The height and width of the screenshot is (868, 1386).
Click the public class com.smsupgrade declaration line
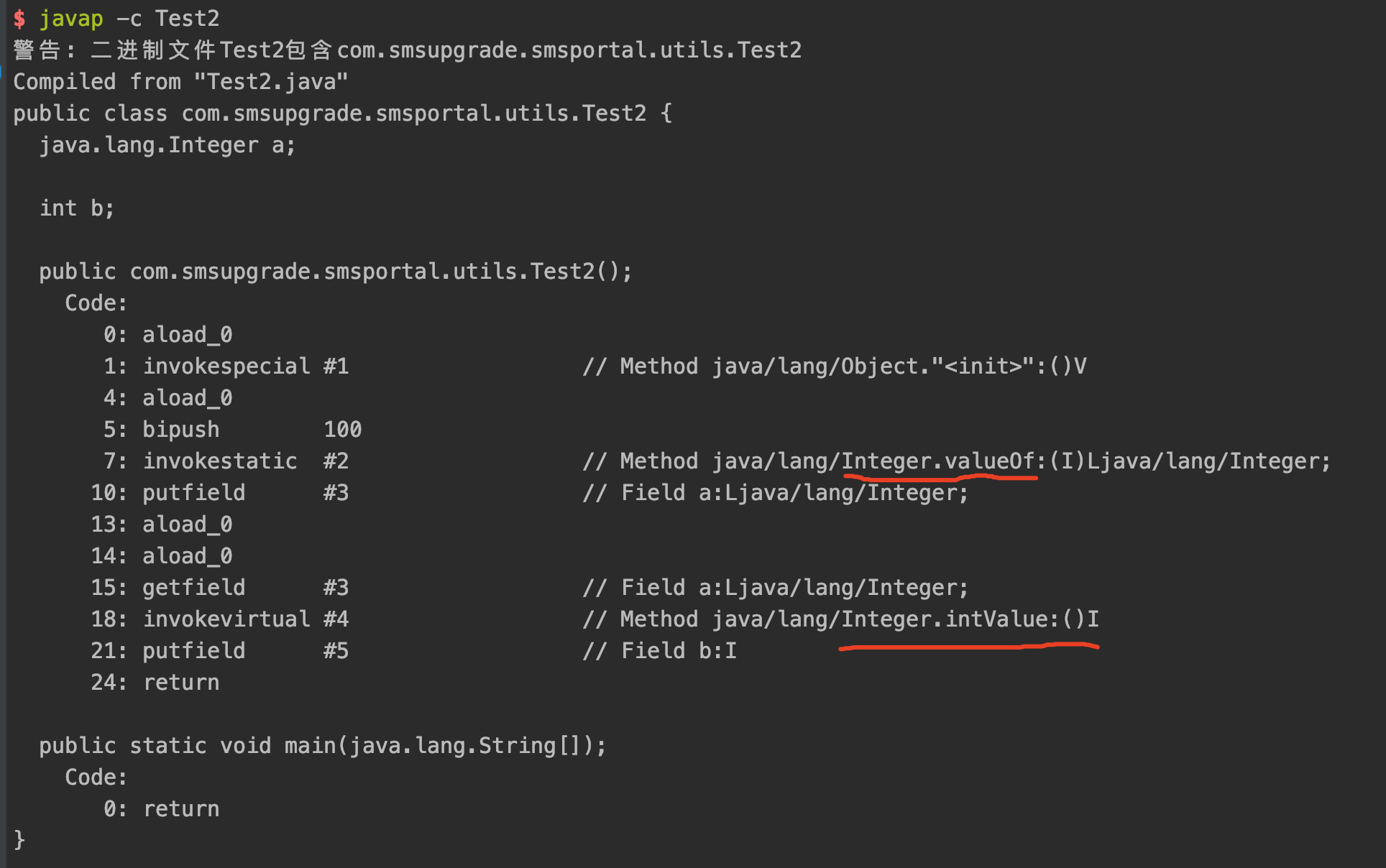[x=343, y=114]
